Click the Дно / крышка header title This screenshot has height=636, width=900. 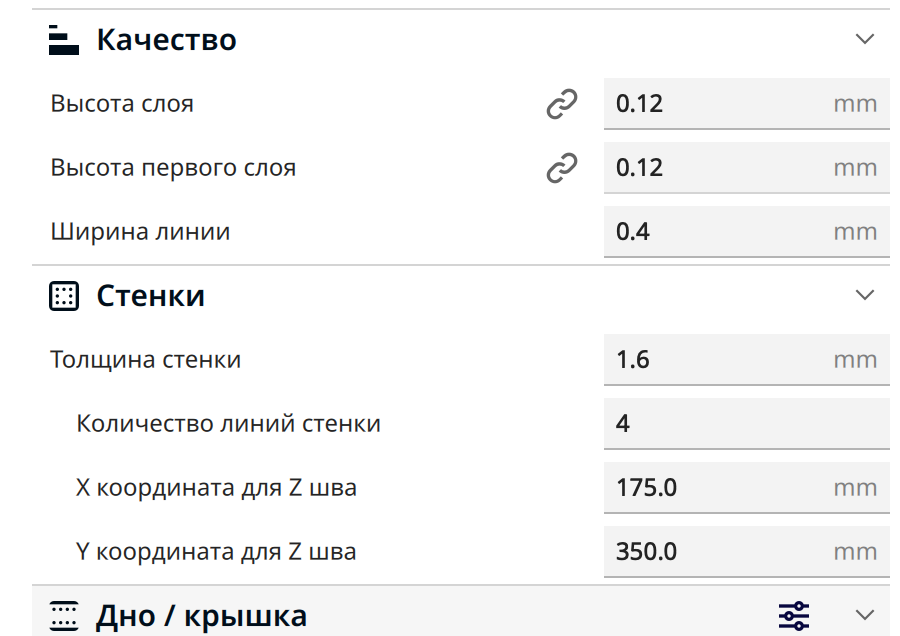coord(201,616)
